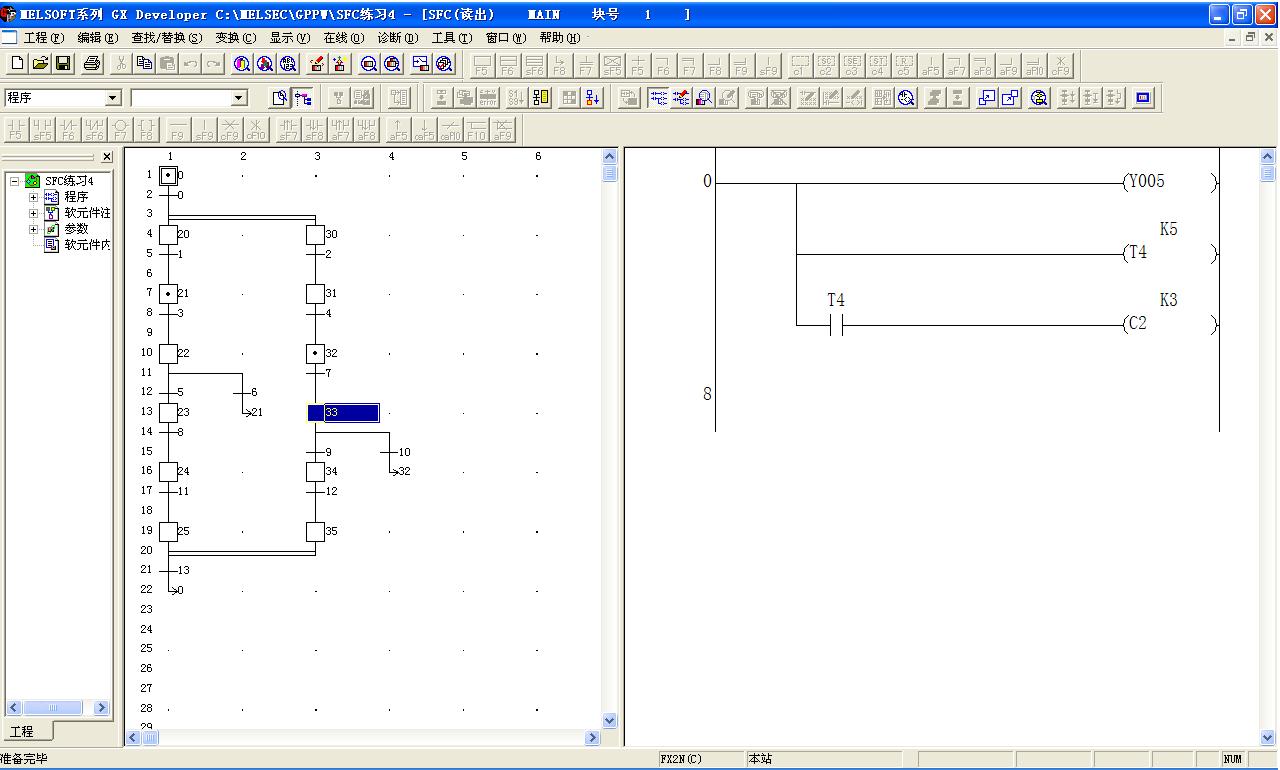Open a project with the folder icon
Viewport: 1280px width, 770px height.
point(40,64)
